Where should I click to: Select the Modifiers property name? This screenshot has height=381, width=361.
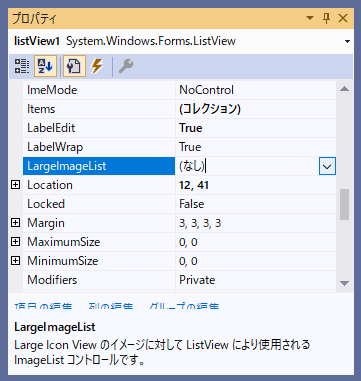(x=52, y=280)
